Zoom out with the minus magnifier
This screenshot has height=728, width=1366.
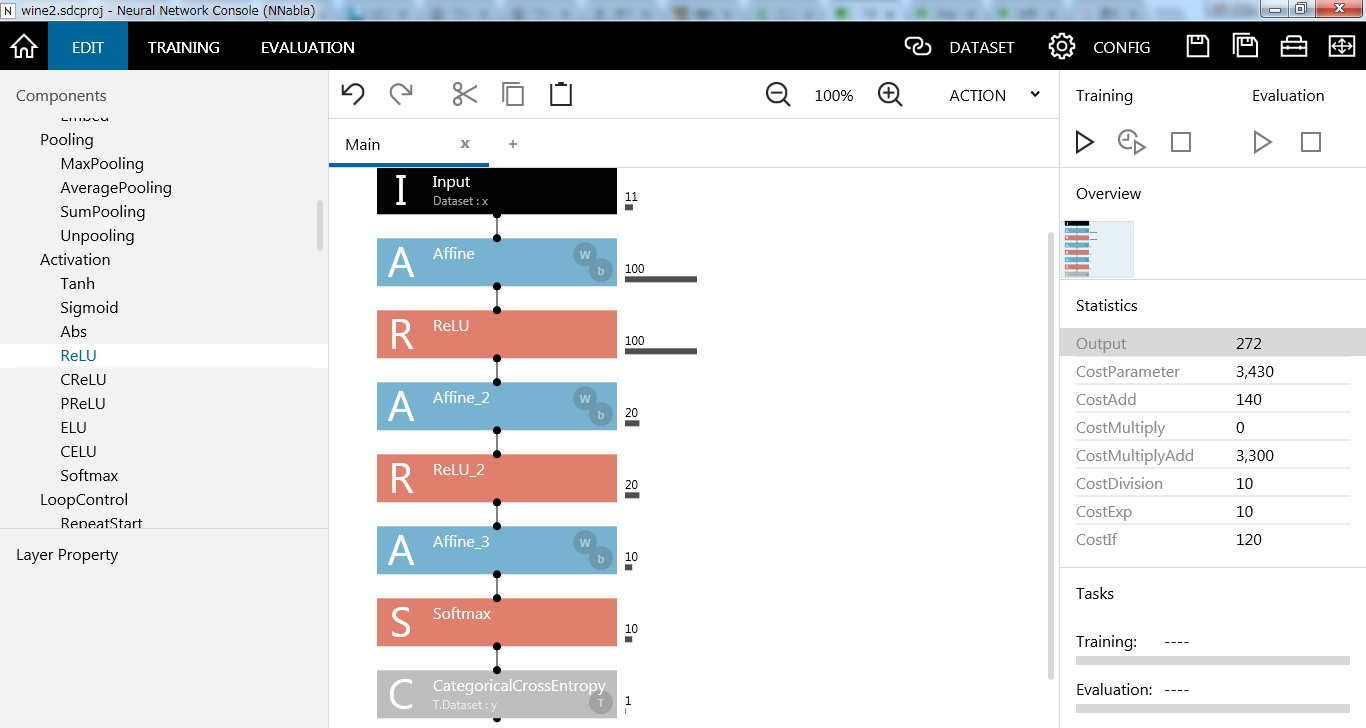click(778, 95)
